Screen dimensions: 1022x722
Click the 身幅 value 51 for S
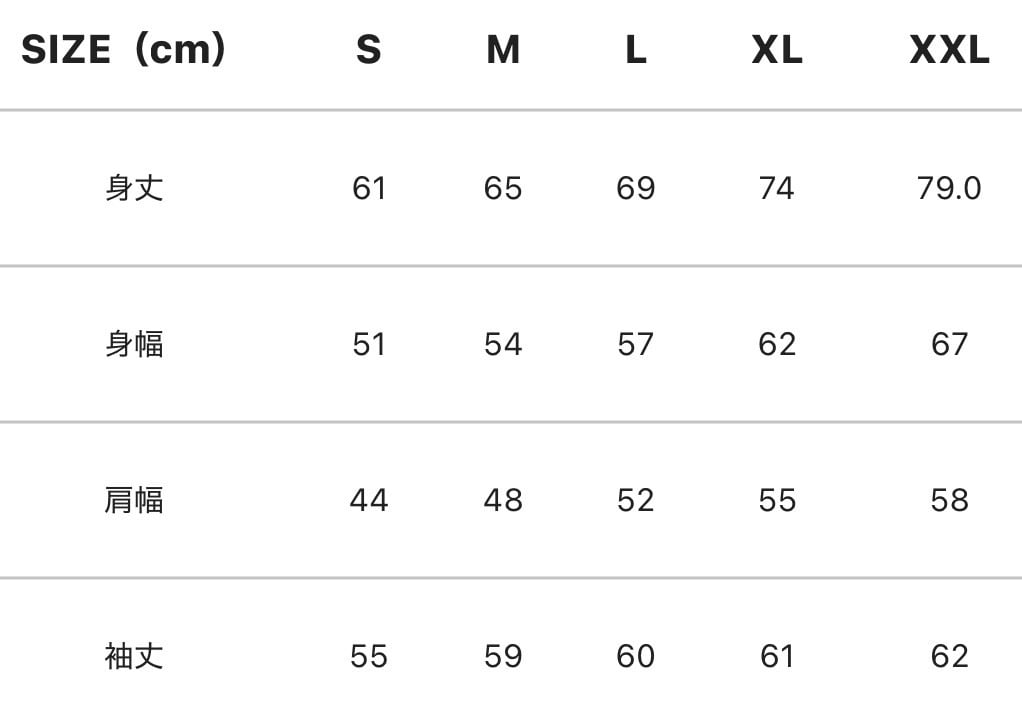(368, 344)
